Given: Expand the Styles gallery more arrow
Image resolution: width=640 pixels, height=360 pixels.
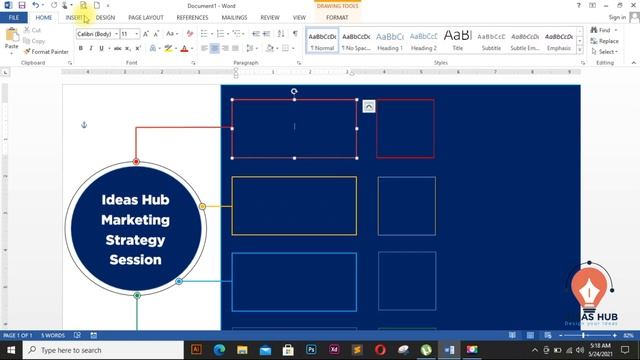Looking at the screenshot, I should click(580, 50).
